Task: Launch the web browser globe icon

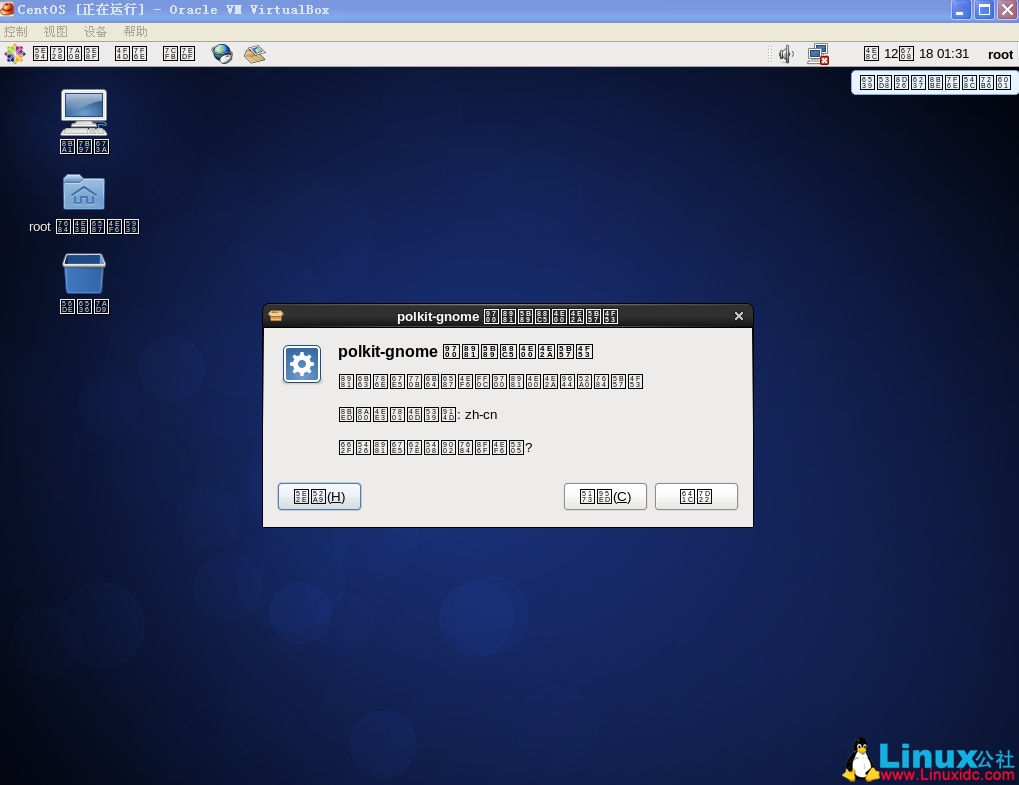Action: (x=222, y=54)
